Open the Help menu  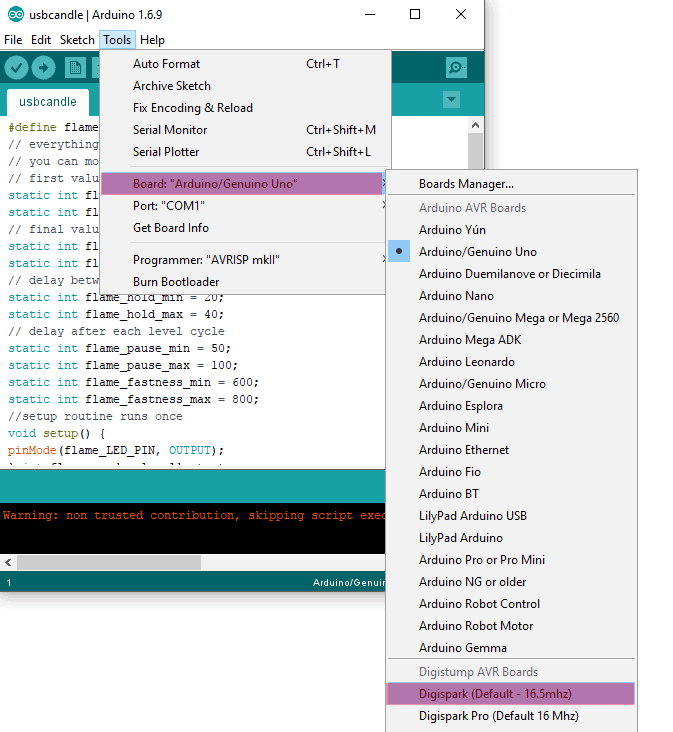point(152,40)
